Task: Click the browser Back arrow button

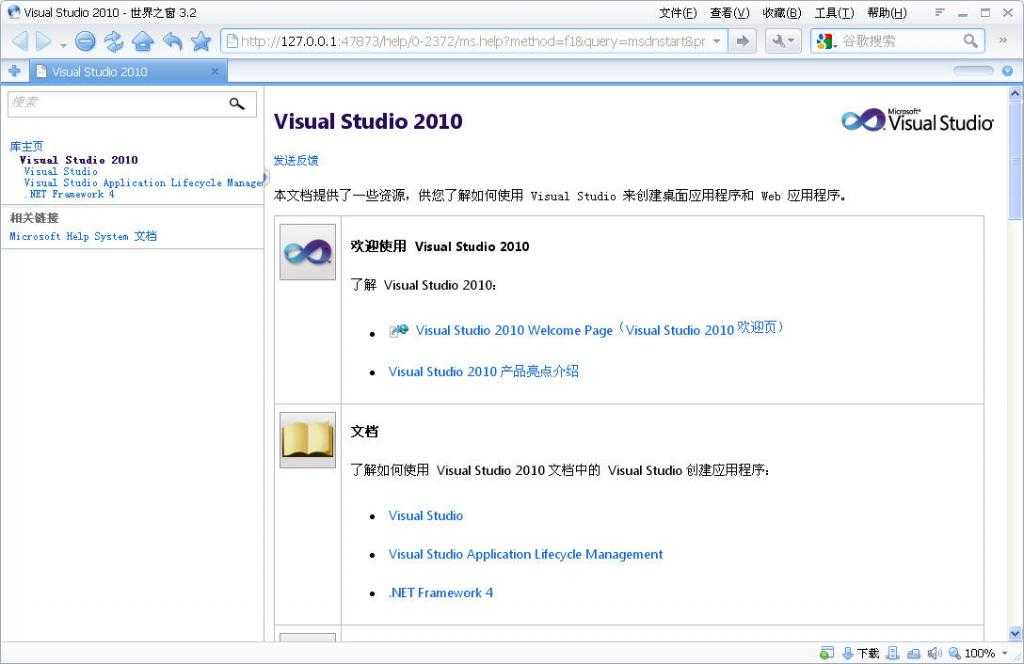Action: (x=21, y=41)
